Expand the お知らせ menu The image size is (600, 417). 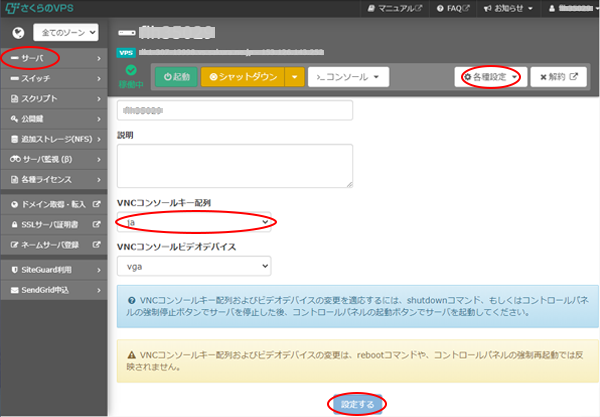click(x=508, y=8)
